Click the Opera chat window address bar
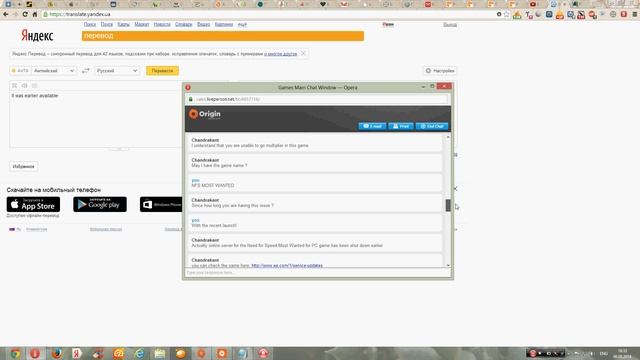The image size is (640, 360). [x=318, y=99]
